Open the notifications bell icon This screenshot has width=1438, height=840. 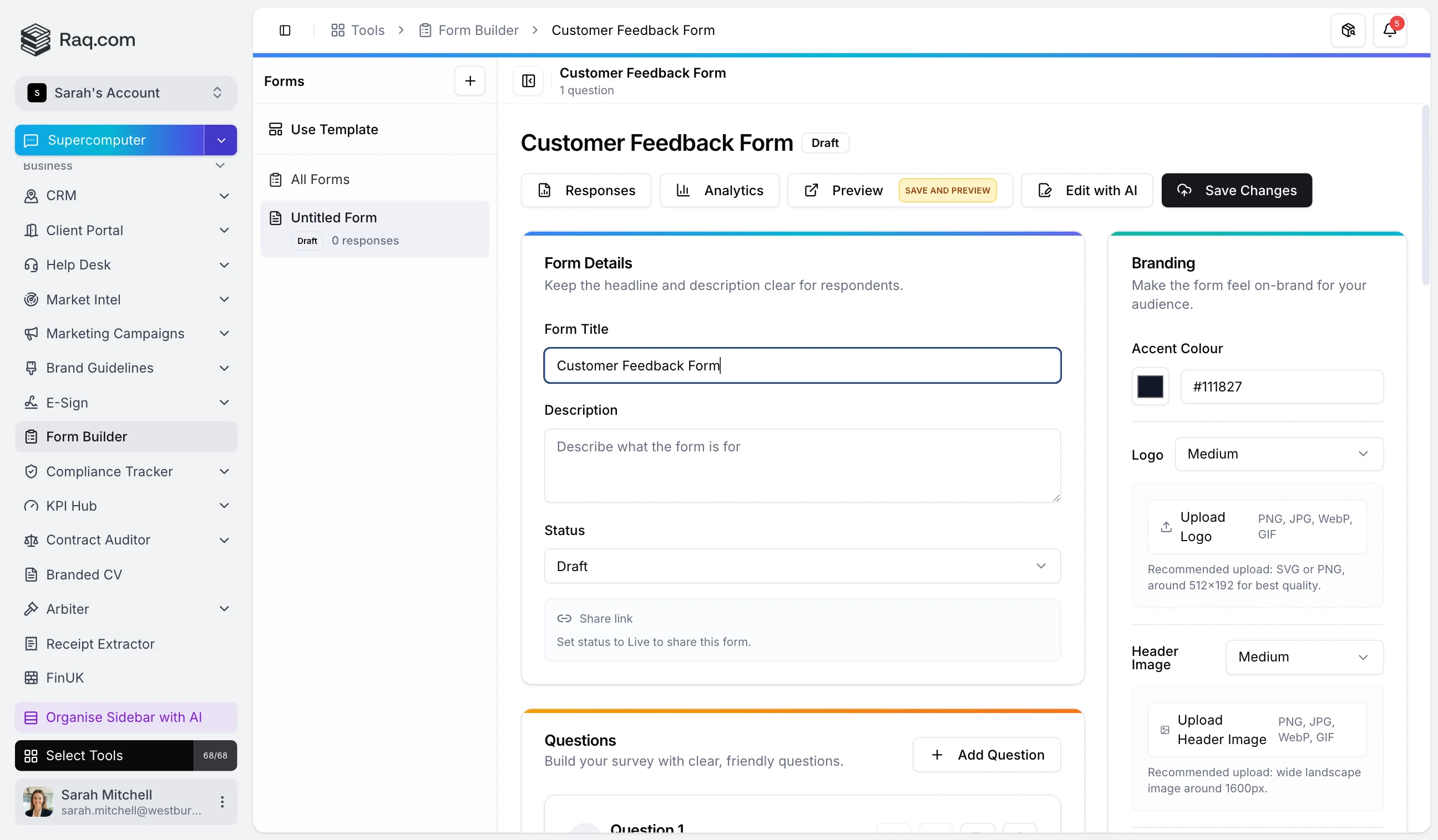1390,30
